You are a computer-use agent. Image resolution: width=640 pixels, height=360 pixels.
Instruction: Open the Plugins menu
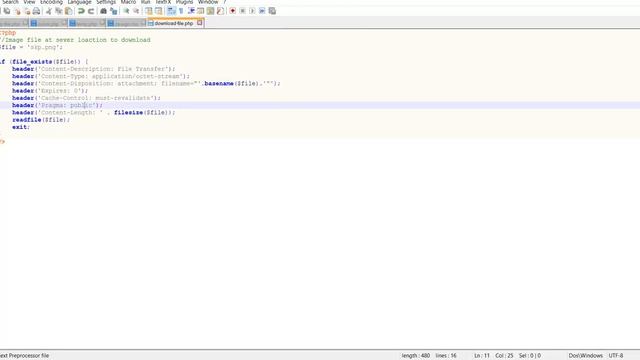click(x=184, y=2)
